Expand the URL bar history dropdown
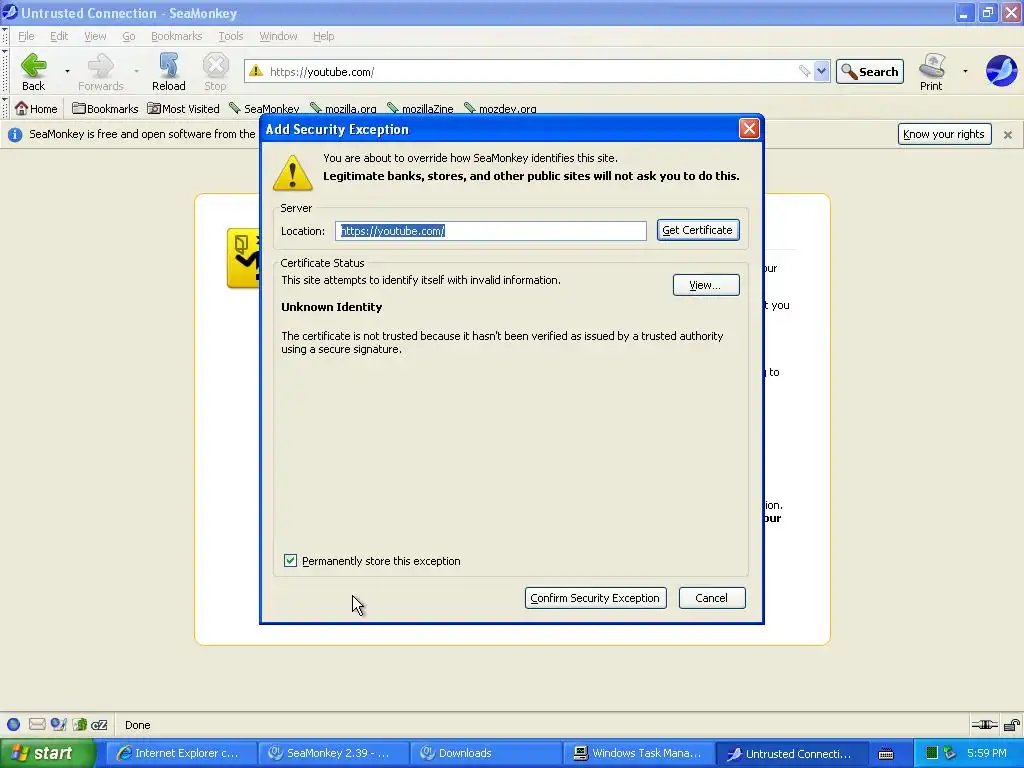This screenshot has width=1024, height=768. tap(822, 71)
